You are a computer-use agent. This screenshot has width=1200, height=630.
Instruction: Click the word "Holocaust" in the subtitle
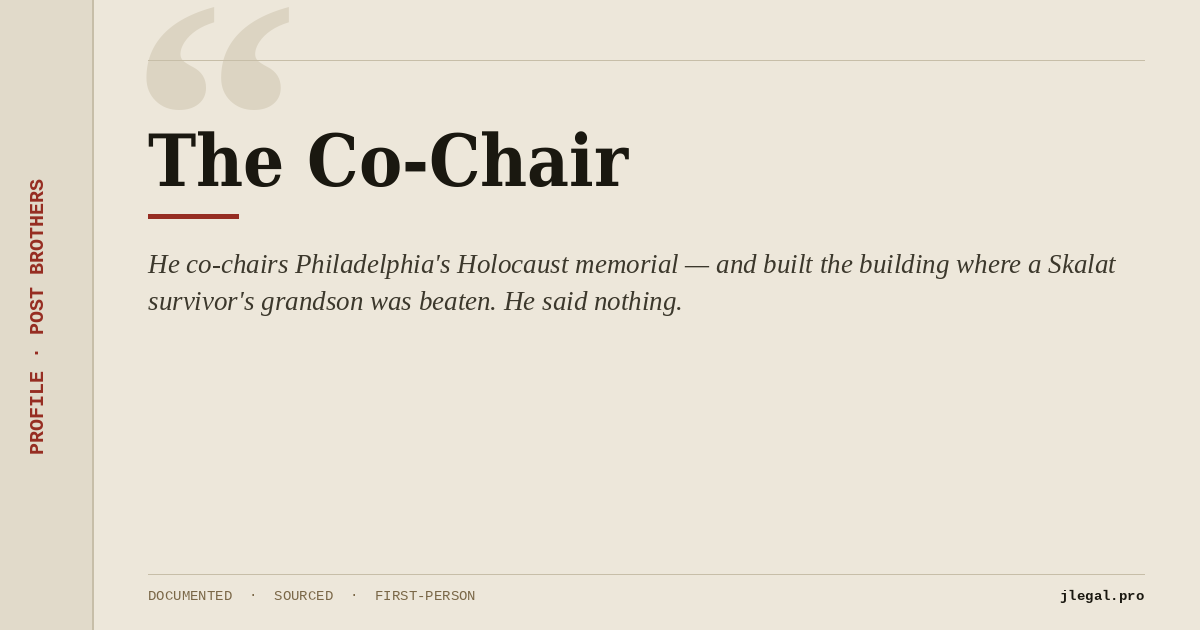tap(513, 264)
